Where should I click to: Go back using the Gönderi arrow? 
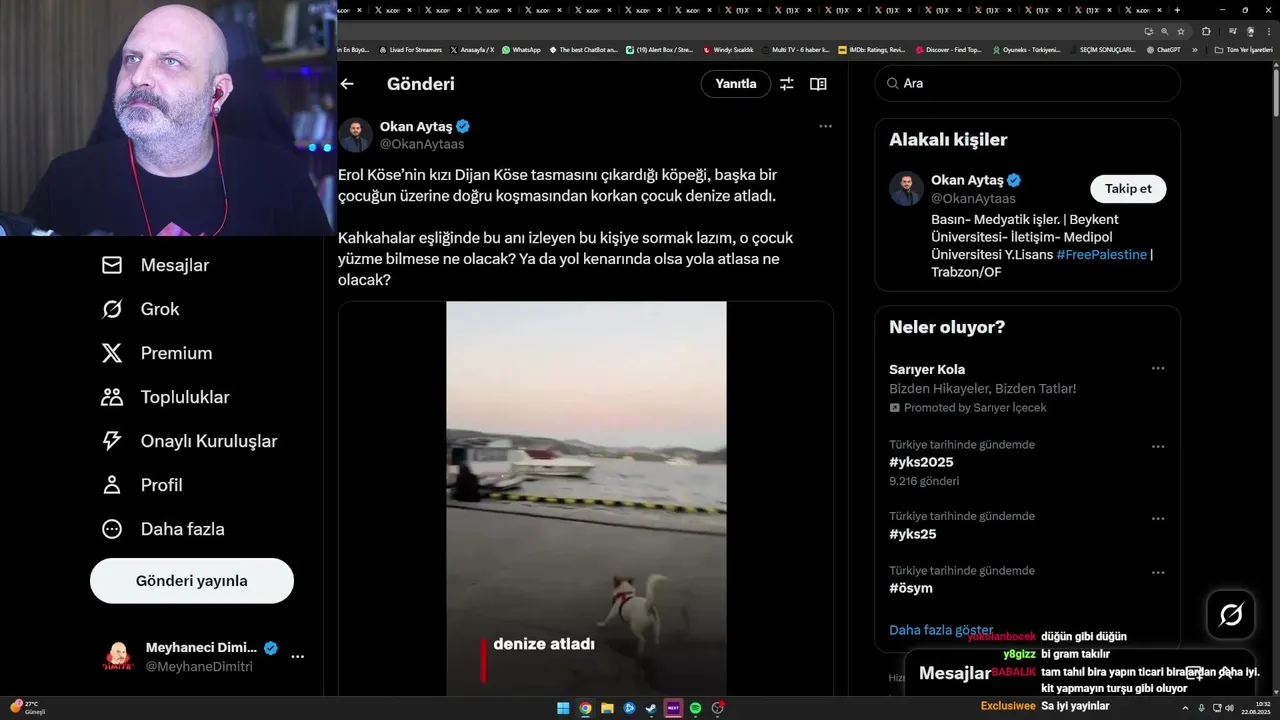[x=347, y=84]
